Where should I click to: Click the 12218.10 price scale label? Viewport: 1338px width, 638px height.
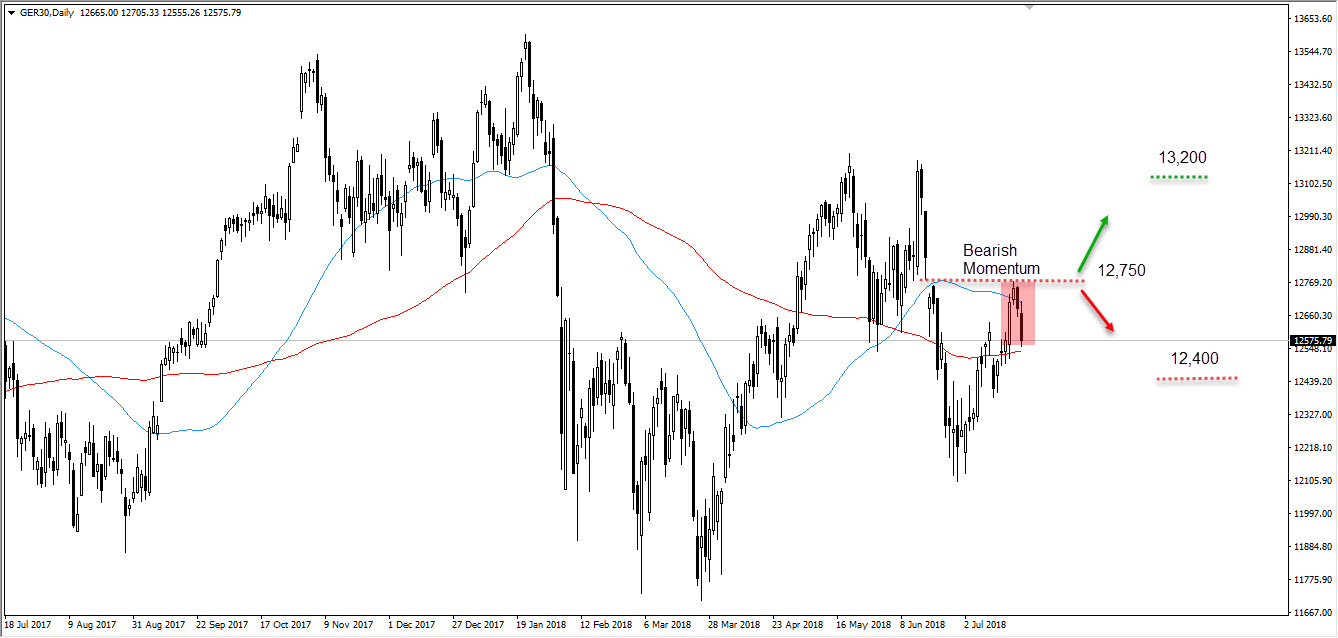[1313, 447]
